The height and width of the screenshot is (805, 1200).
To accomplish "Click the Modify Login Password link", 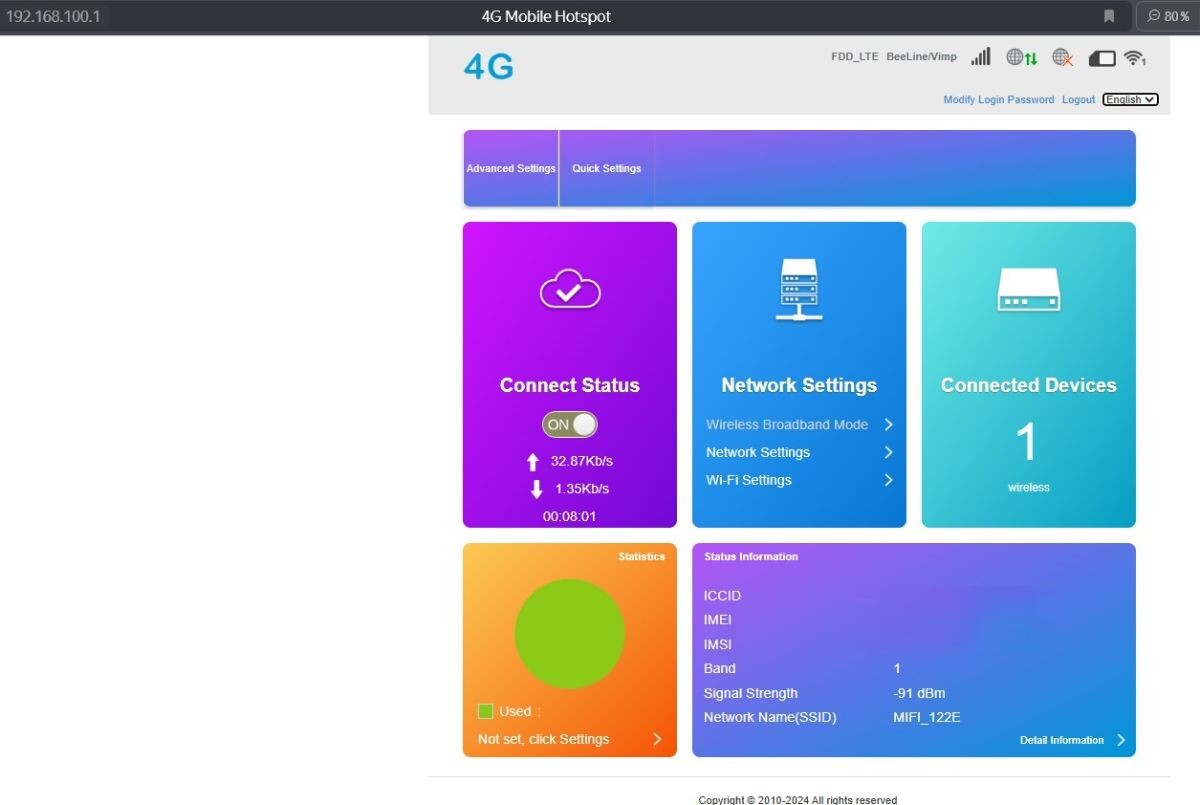I will pos(999,99).
